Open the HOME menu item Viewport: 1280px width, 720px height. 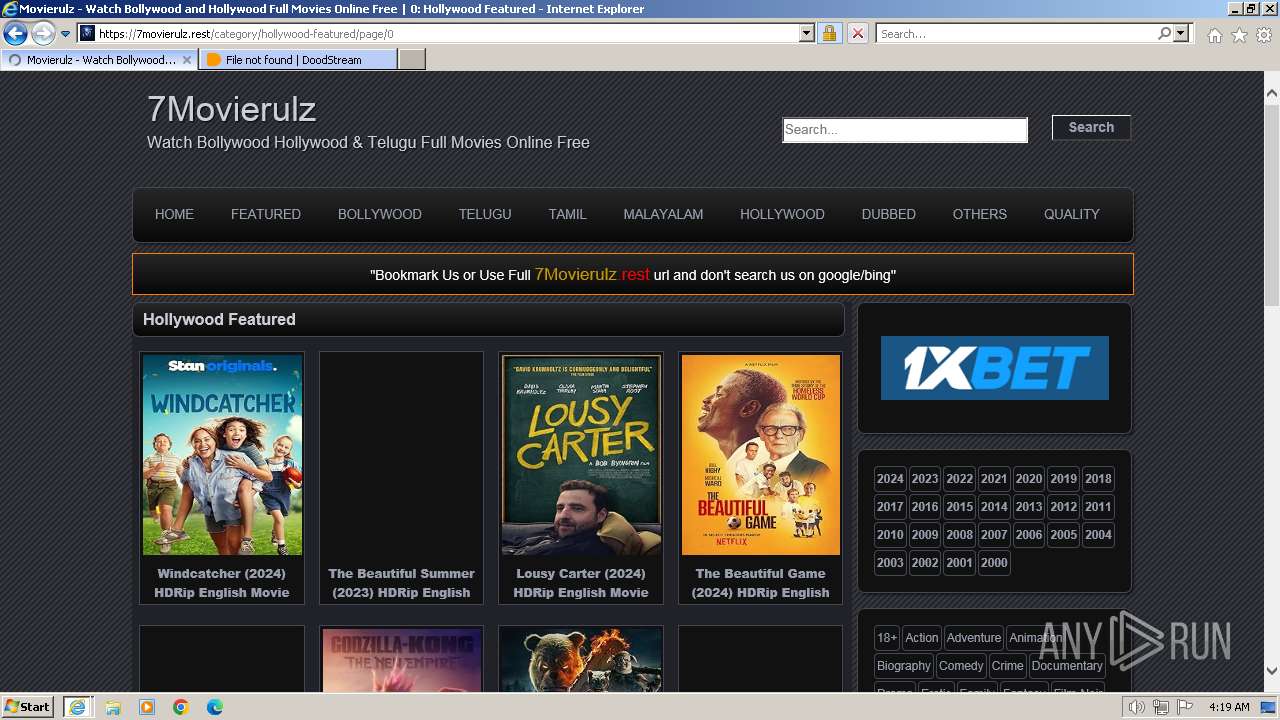click(x=174, y=214)
